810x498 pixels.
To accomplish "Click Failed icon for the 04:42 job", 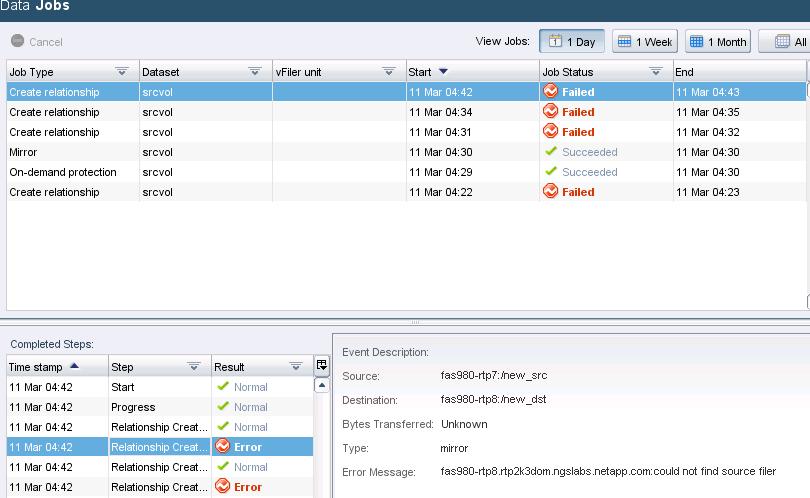I will (x=551, y=91).
